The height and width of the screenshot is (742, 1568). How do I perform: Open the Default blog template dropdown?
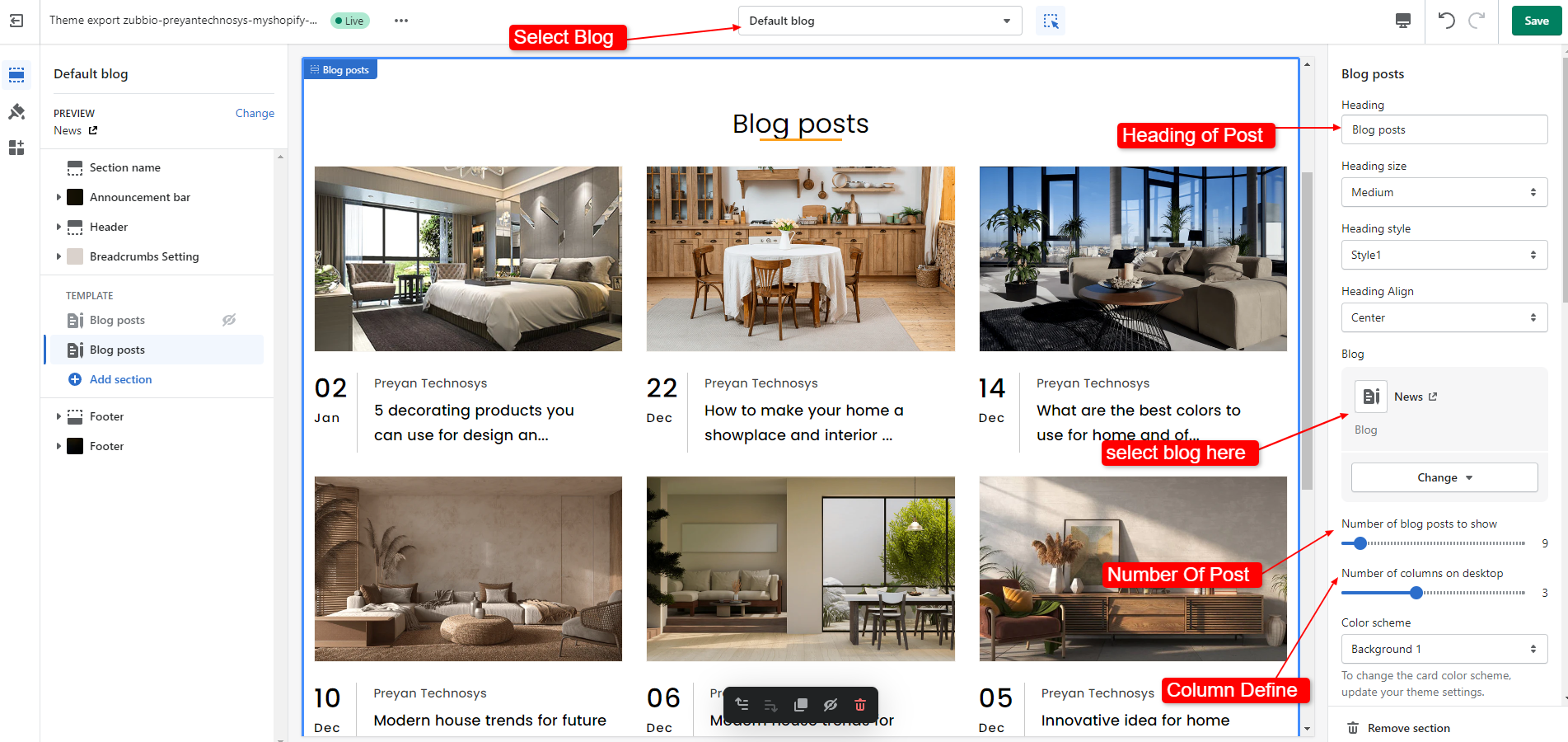880,21
